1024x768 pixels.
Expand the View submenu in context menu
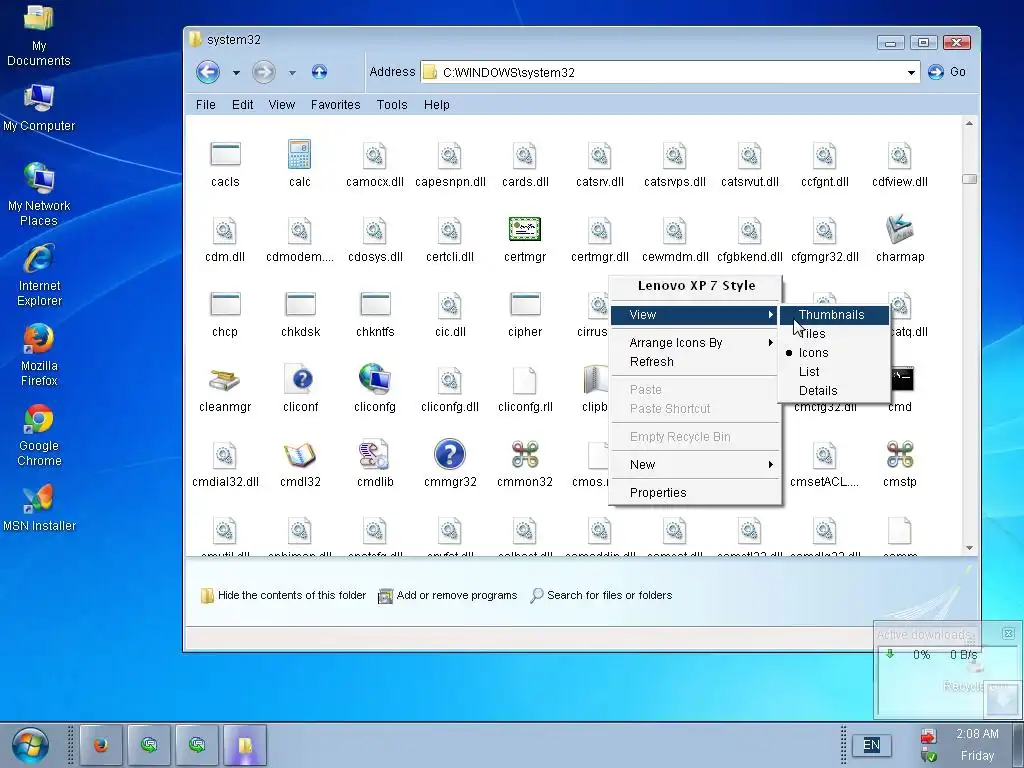click(x=696, y=315)
